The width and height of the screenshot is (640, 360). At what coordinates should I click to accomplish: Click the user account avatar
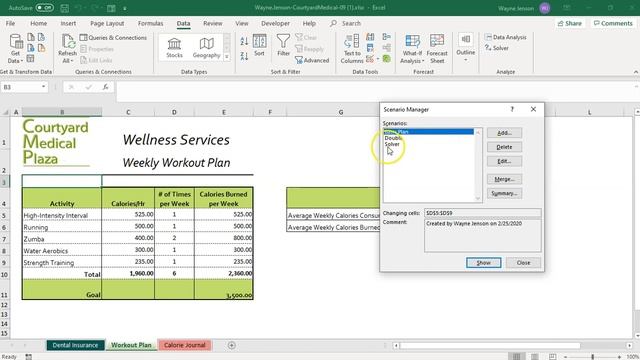tap(544, 8)
